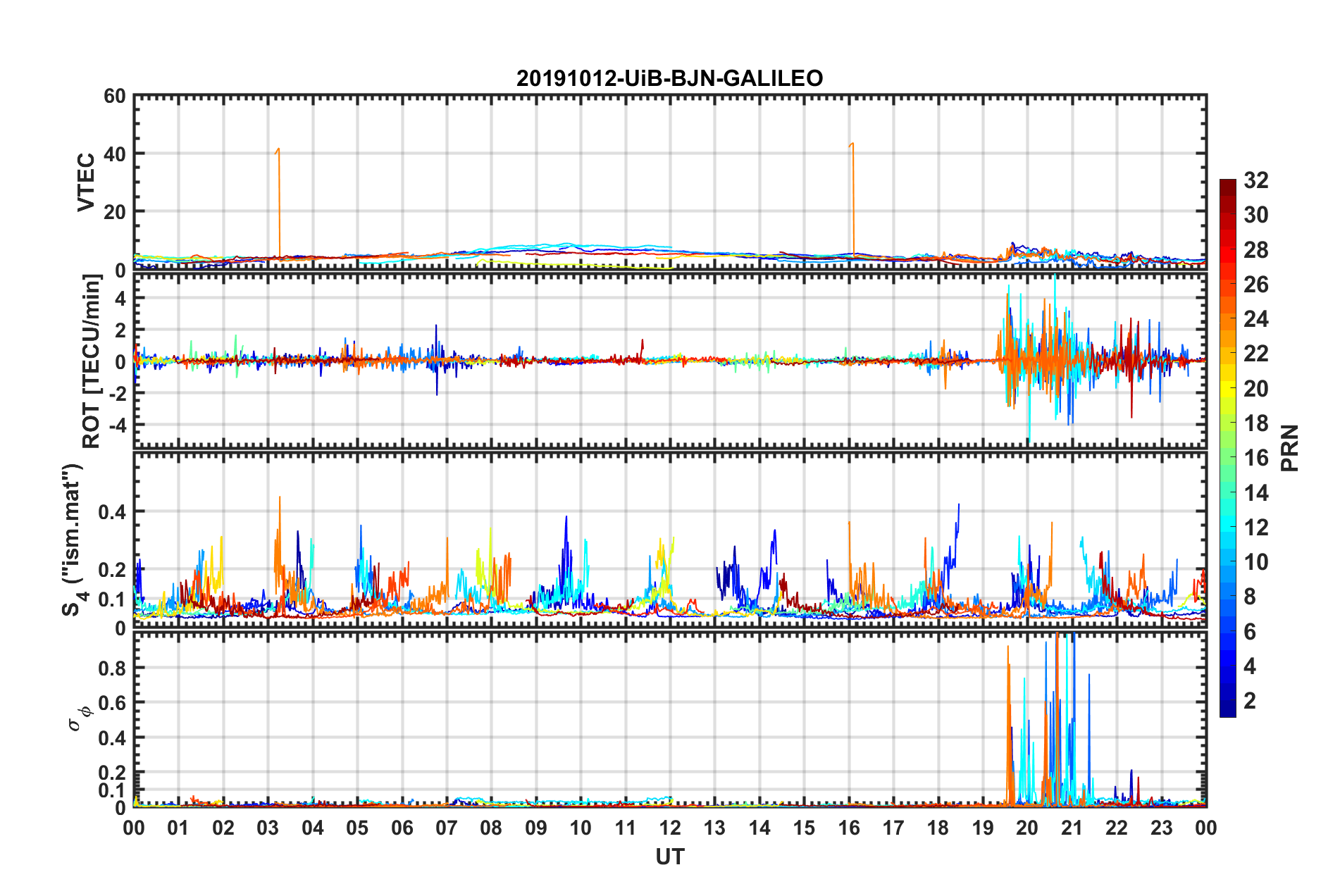Click the orange VTEC spike near 16 UT
The height and width of the screenshot is (896, 1340).
pyautogui.click(x=852, y=199)
